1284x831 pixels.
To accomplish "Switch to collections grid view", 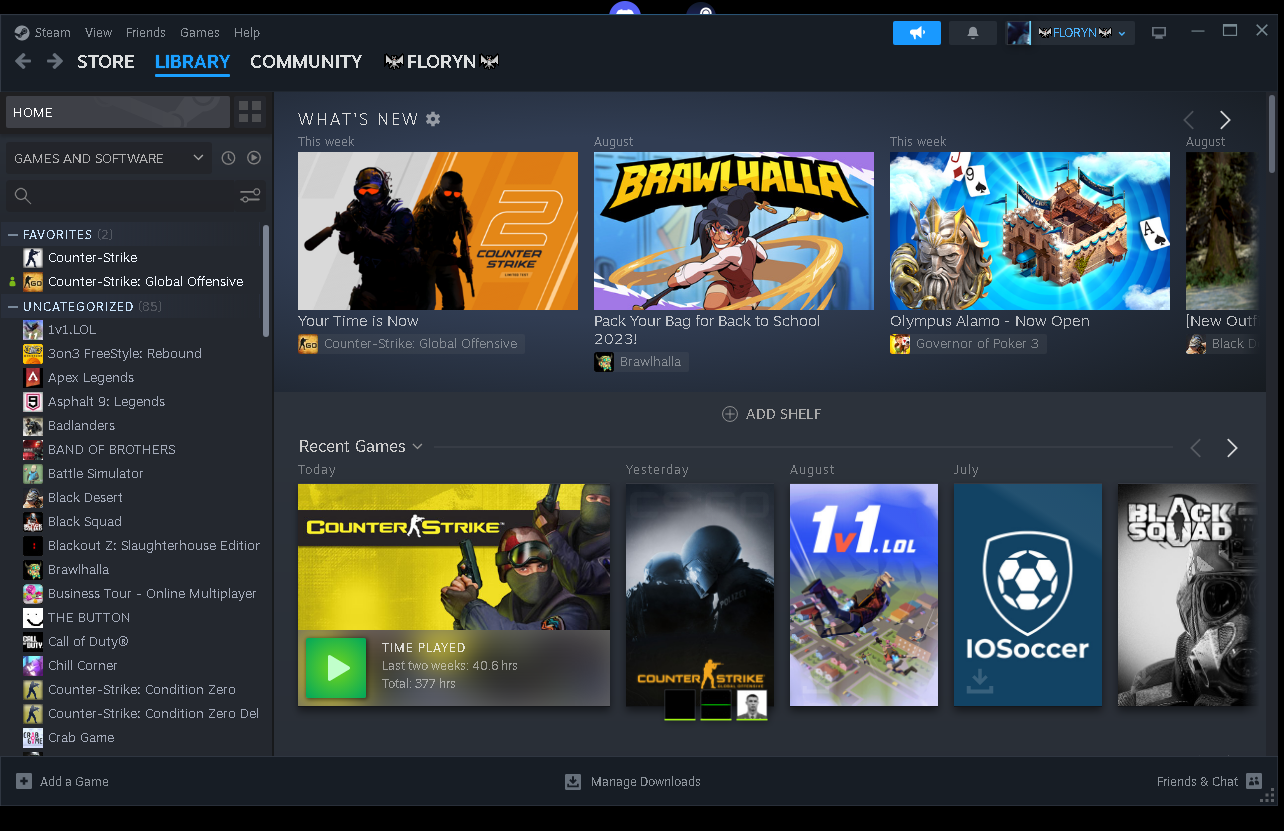I will (250, 112).
